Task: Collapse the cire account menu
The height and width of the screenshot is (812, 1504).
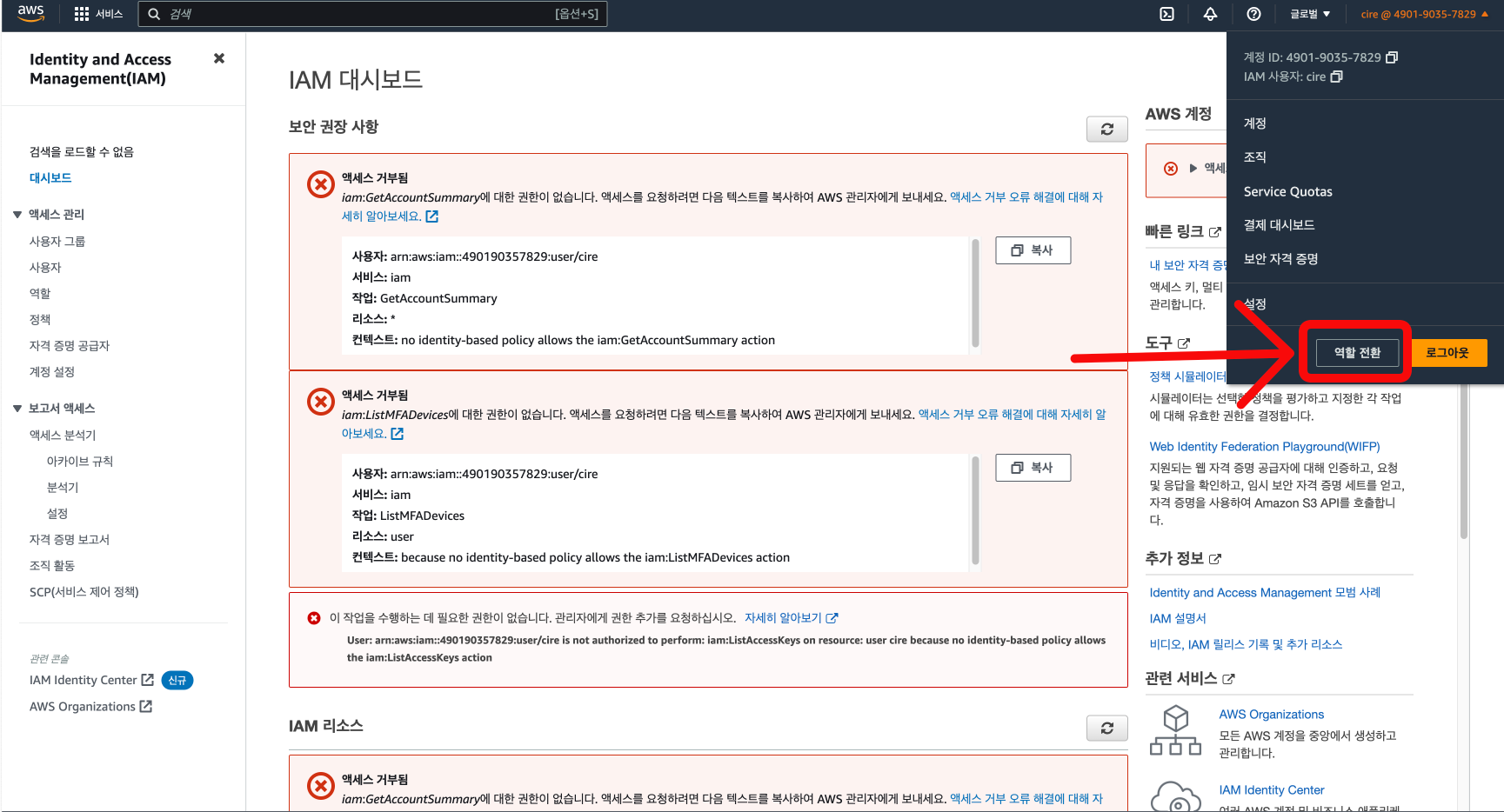Action: 1424,14
